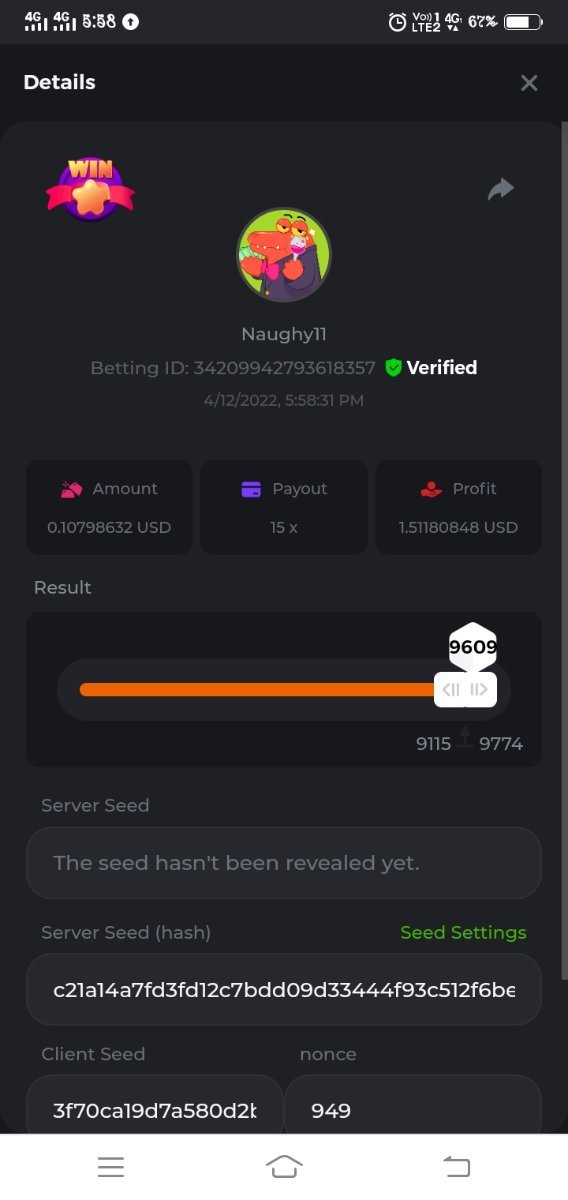Tap the share arrow icon

(501, 188)
